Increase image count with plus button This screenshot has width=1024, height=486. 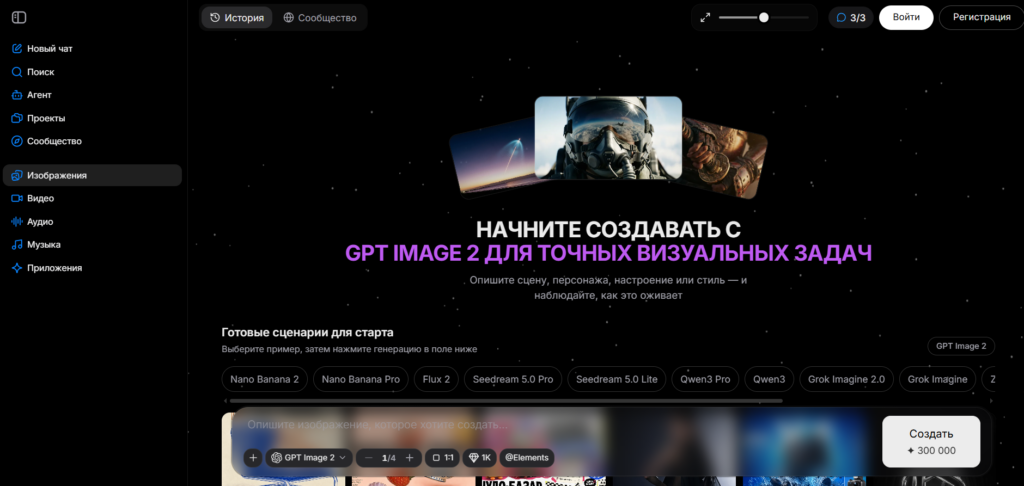pos(409,458)
